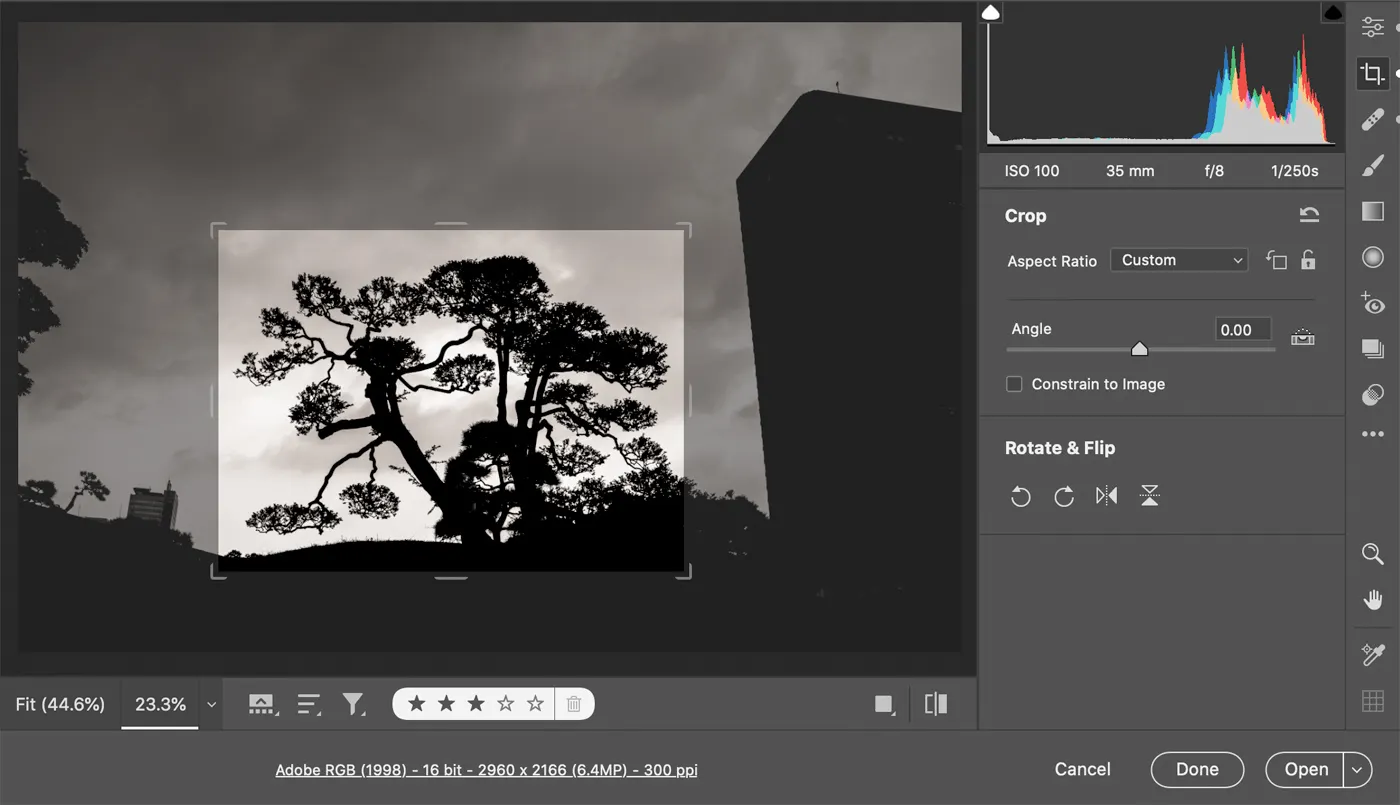Expand the zoom level dropdown
The image size is (1400, 805).
(x=211, y=704)
